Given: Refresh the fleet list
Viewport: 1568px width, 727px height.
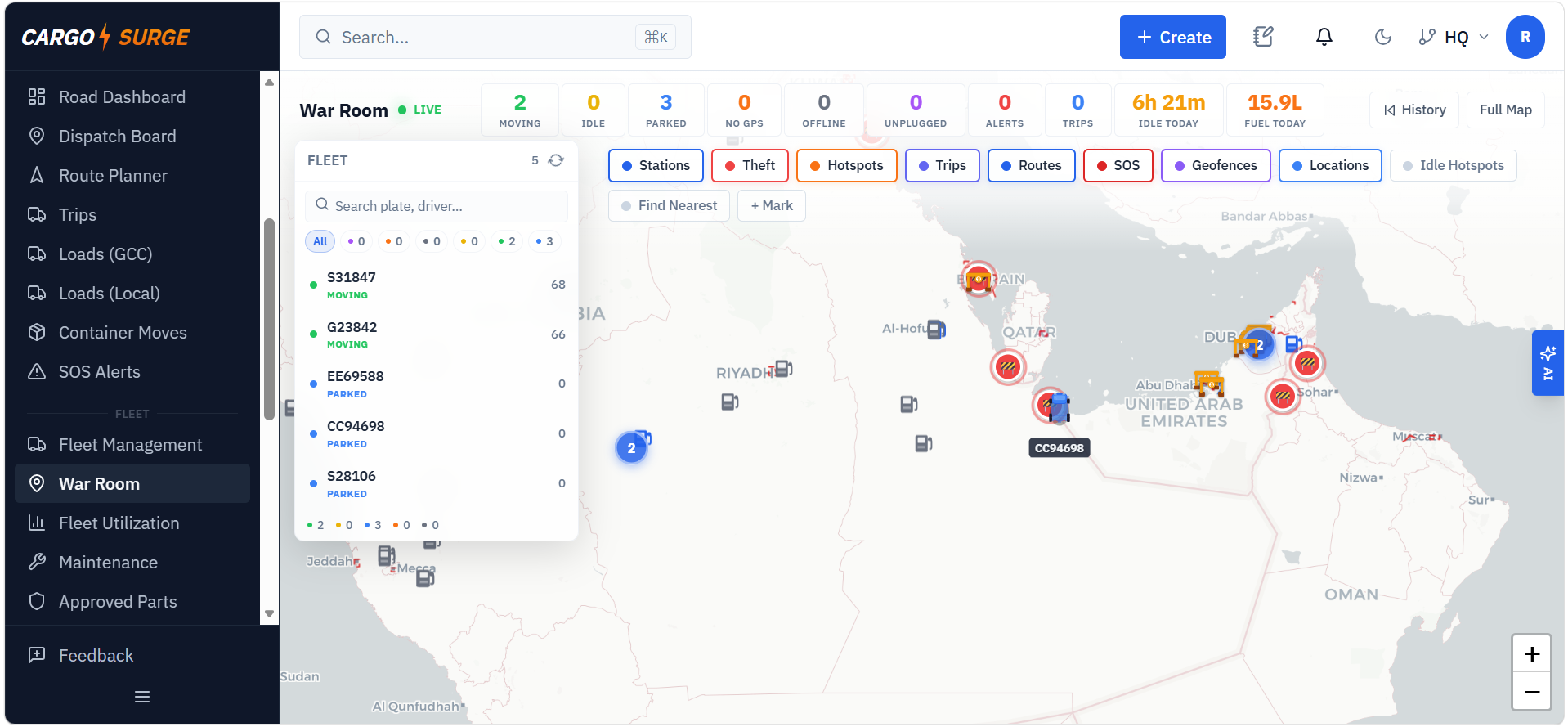Looking at the screenshot, I should click(x=556, y=160).
